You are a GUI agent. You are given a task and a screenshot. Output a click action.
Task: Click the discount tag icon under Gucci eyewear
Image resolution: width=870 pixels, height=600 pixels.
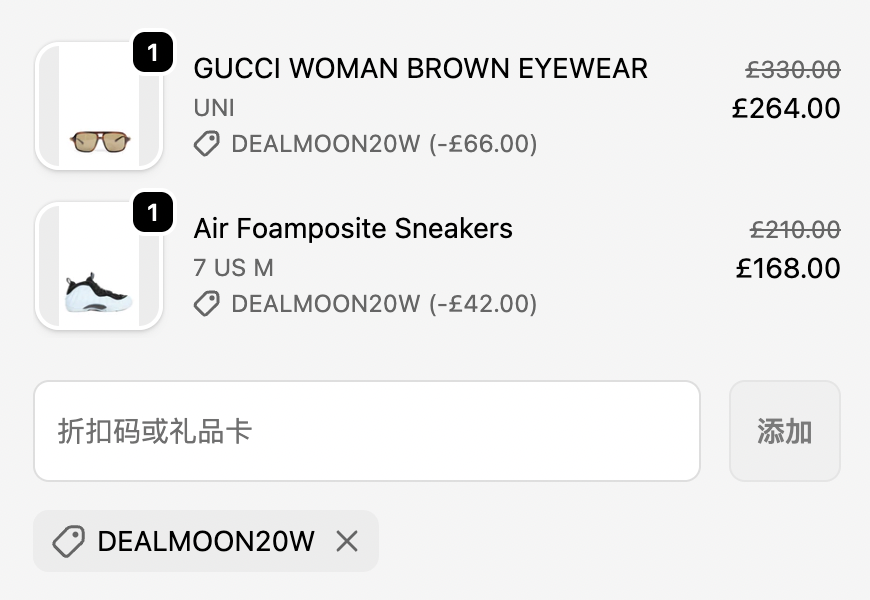coord(207,144)
